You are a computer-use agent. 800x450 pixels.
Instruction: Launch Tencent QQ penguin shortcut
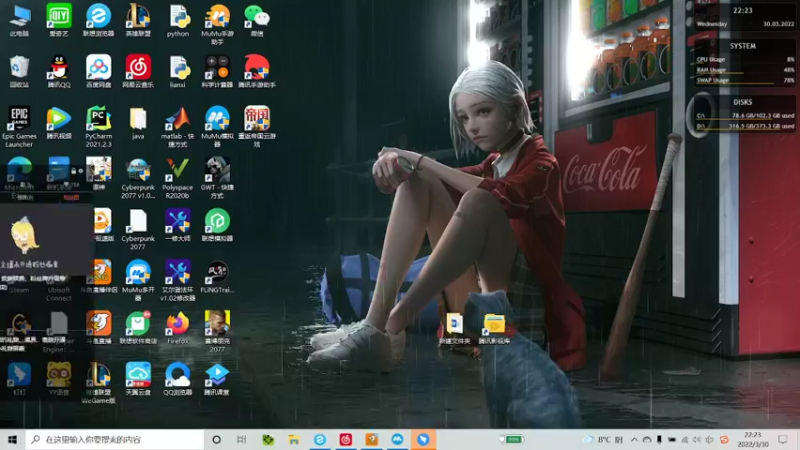(x=59, y=71)
